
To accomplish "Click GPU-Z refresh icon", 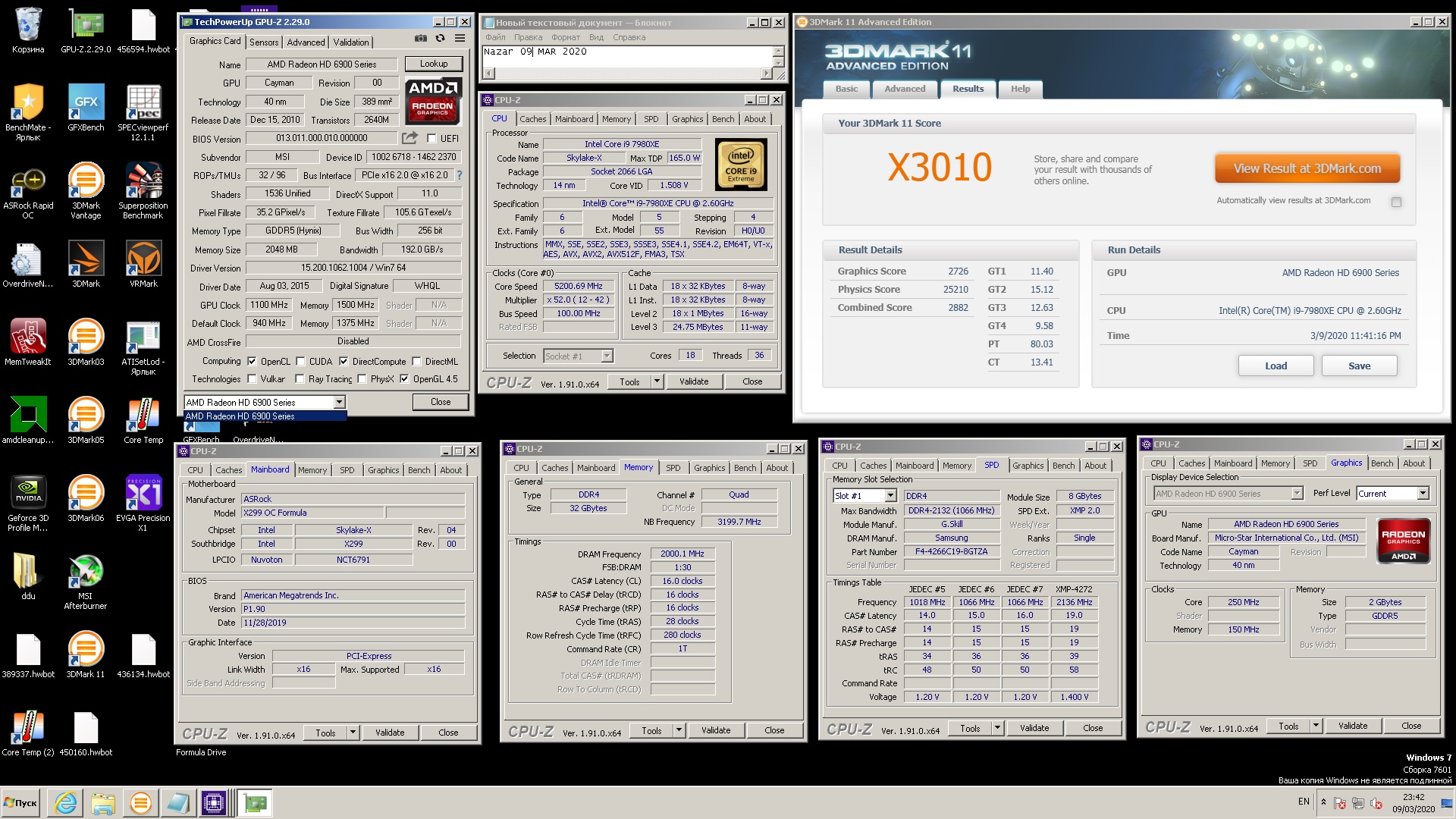I will point(440,38).
